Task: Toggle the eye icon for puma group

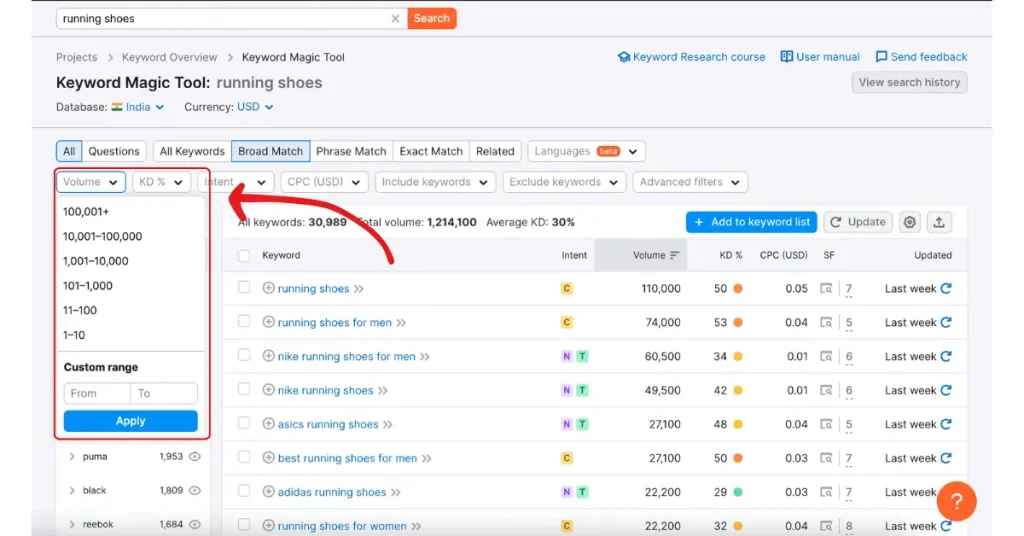Action: pos(195,456)
